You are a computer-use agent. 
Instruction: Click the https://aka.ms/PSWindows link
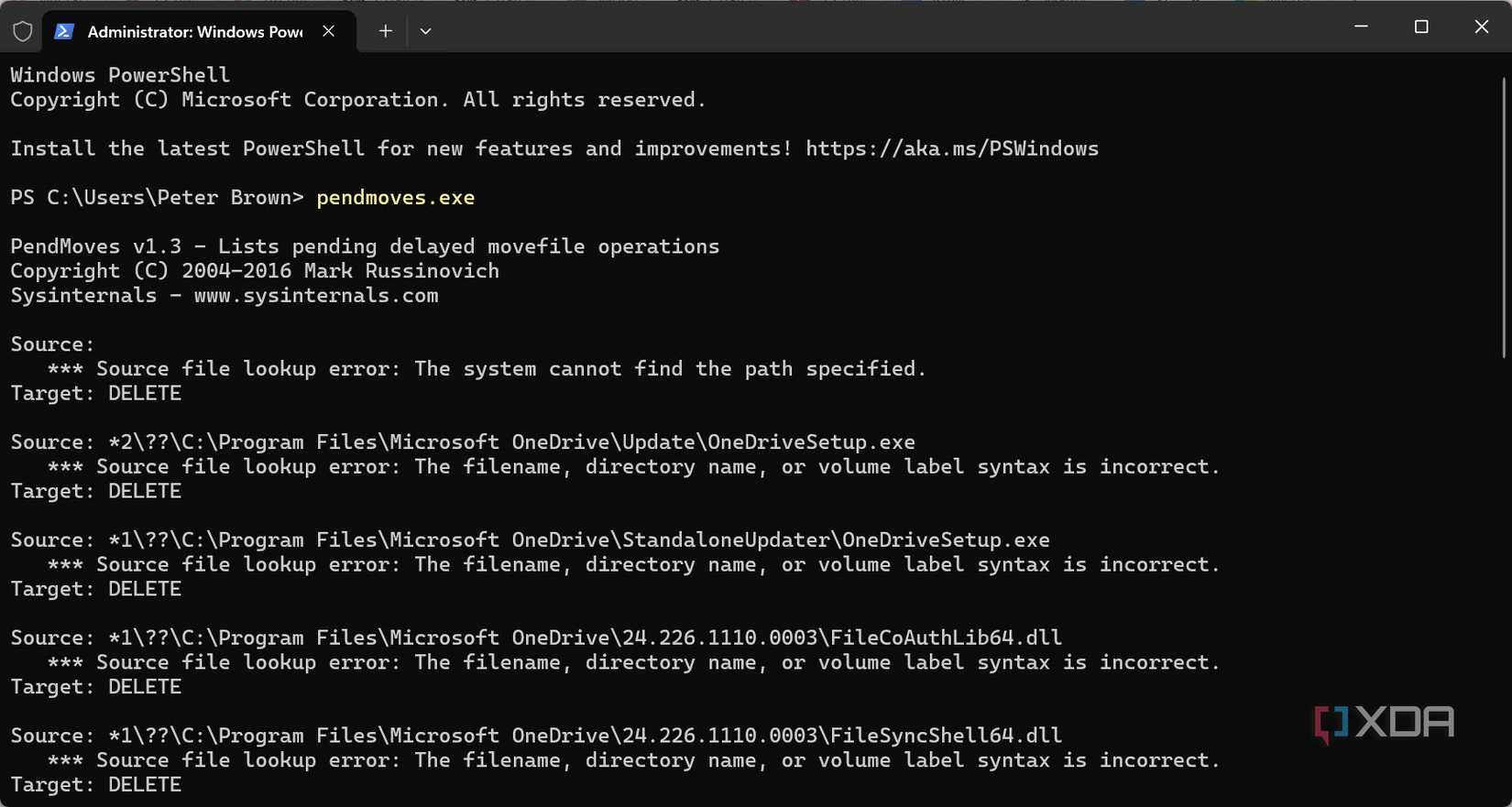click(950, 147)
